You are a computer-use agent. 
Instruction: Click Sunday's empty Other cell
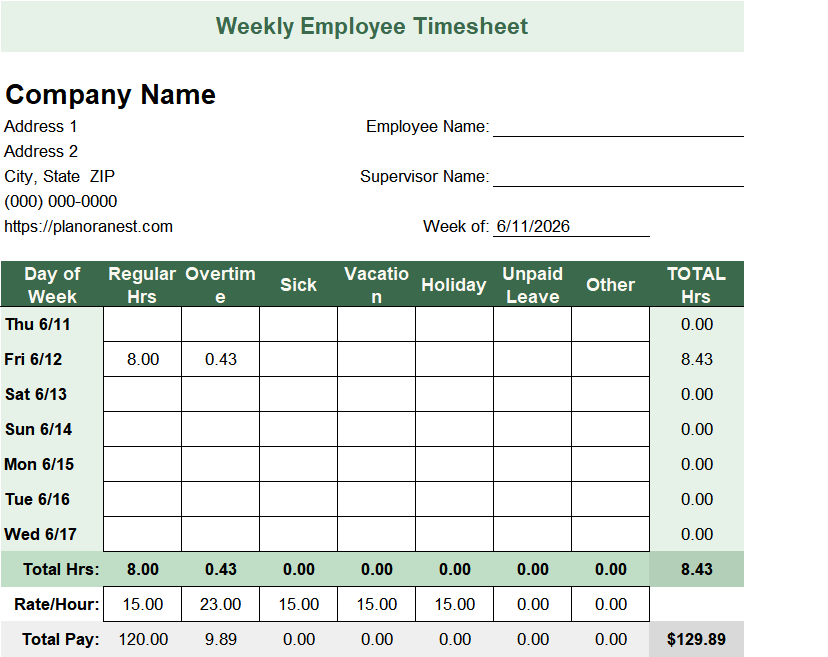point(610,429)
